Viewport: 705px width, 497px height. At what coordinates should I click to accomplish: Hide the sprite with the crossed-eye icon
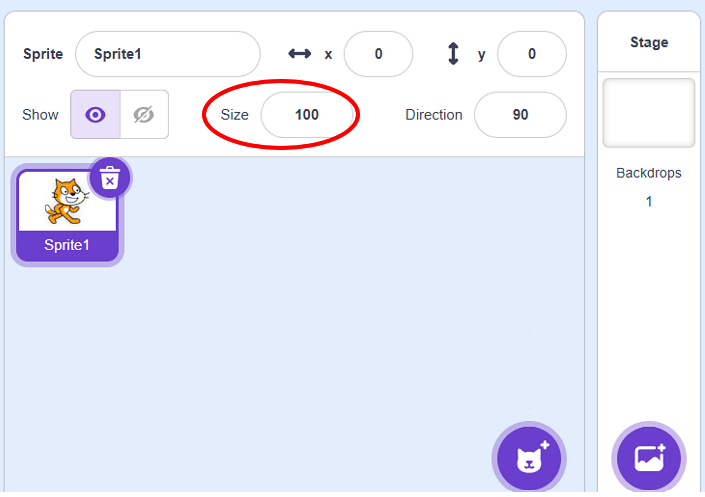pyautogui.click(x=144, y=115)
